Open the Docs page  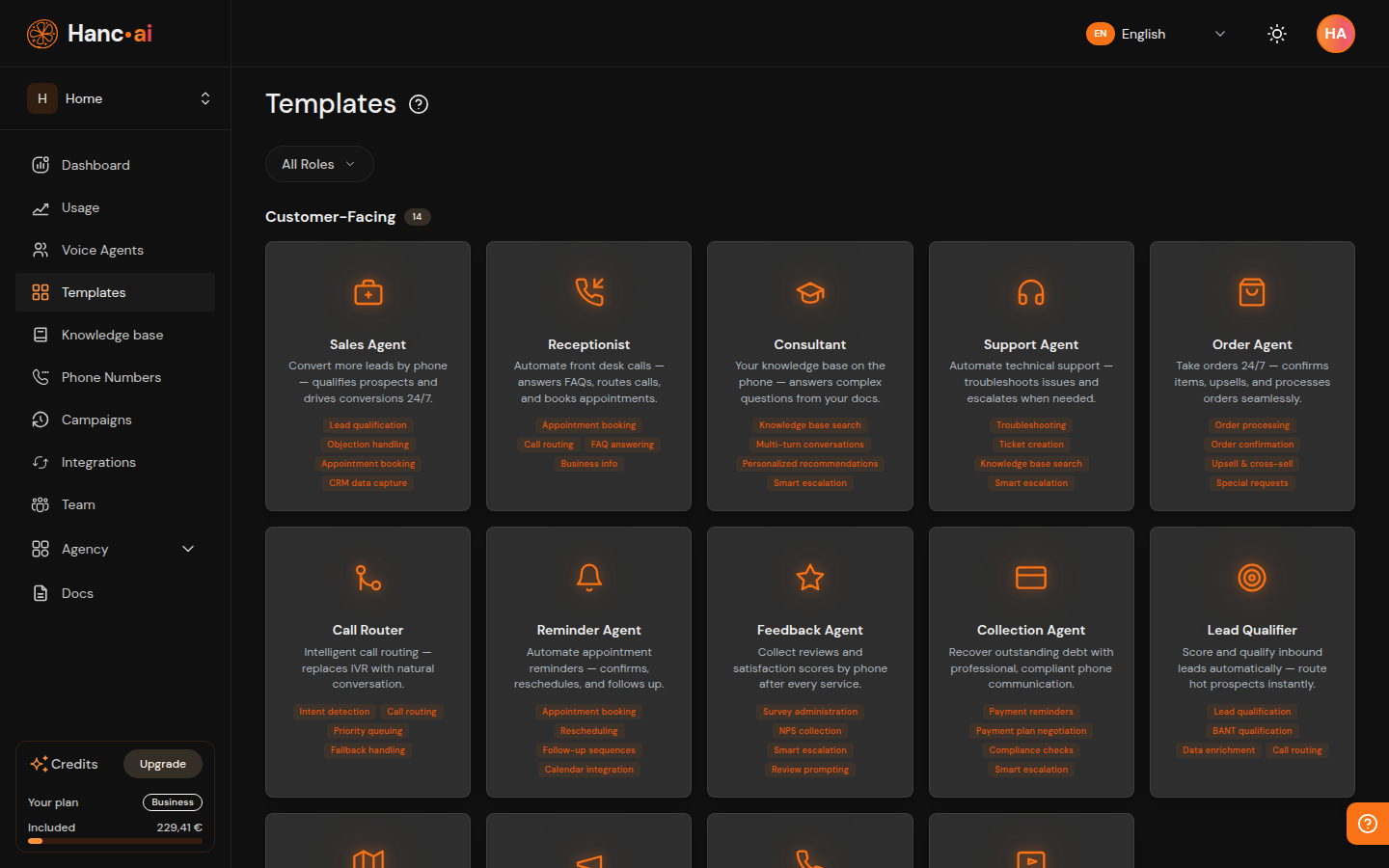tap(77, 593)
